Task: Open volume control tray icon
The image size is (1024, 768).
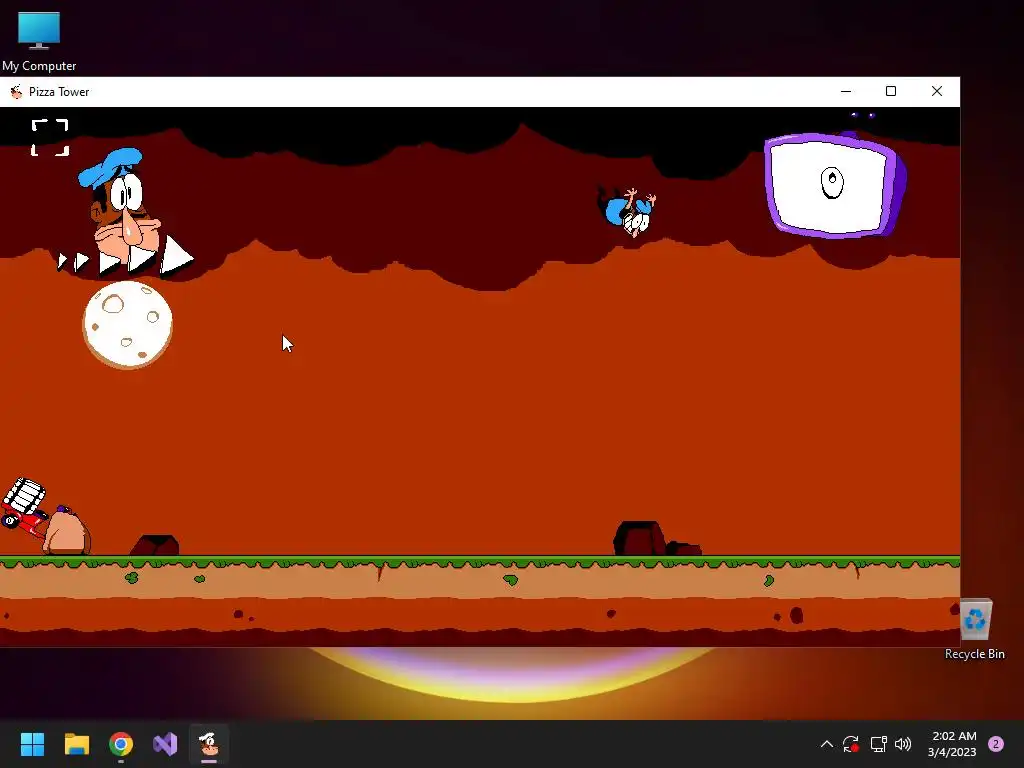Action: (x=903, y=744)
